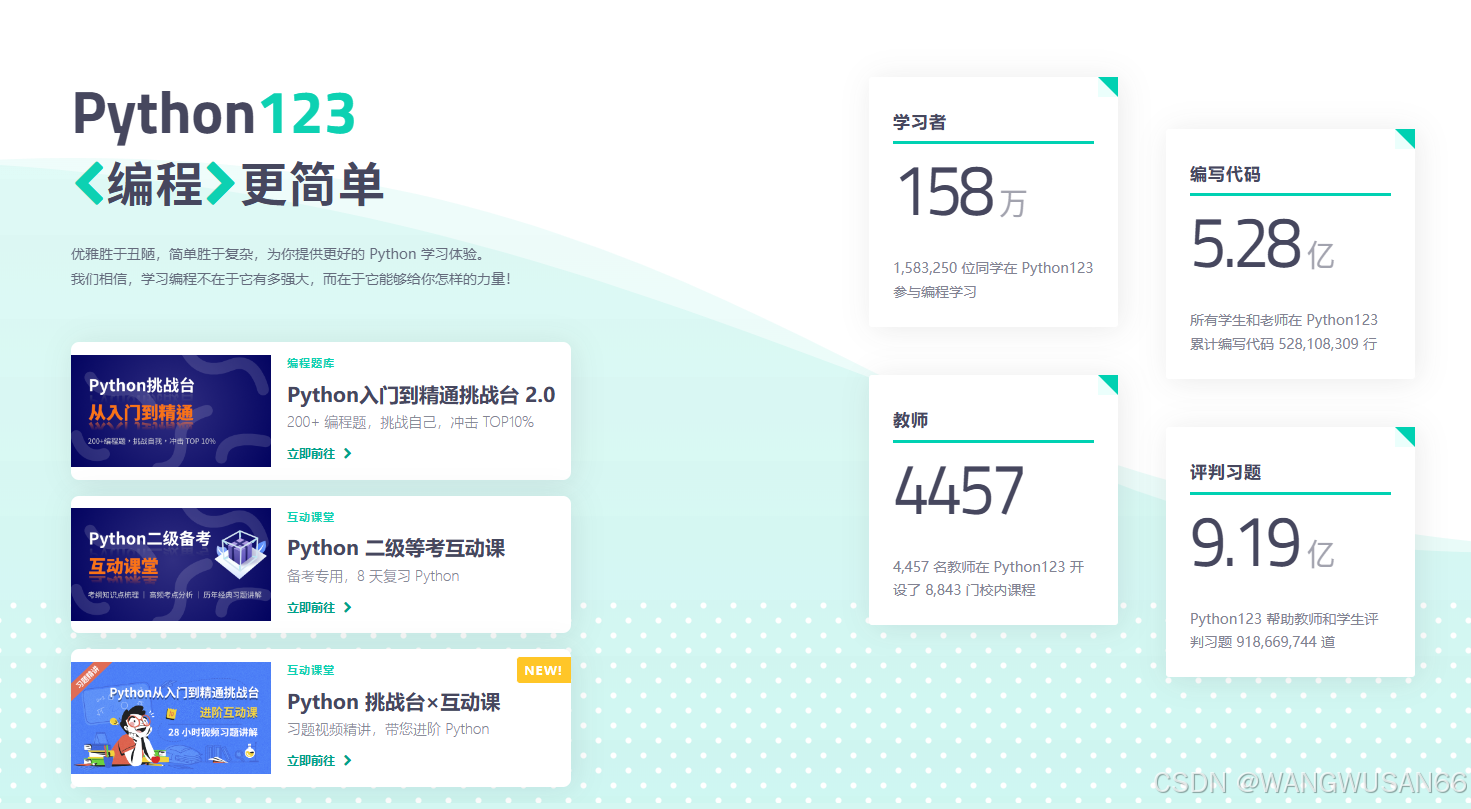Click the 4457 teacher count
1471x809 pixels.
tap(959, 491)
